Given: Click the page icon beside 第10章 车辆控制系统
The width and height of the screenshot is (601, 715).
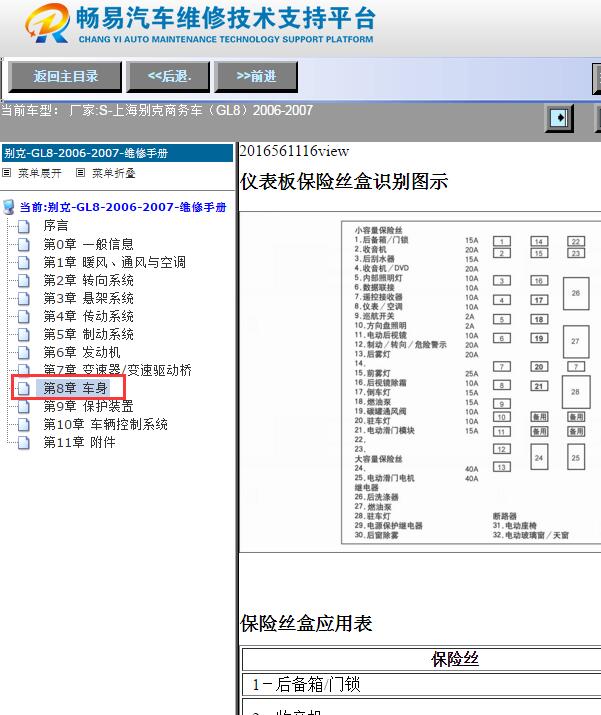Looking at the screenshot, I should coord(24,425).
